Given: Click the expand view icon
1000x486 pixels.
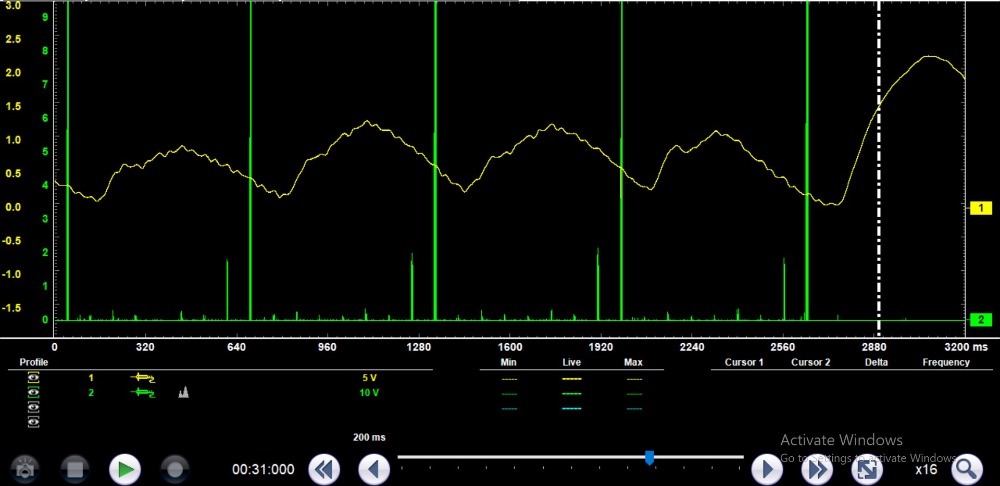Looking at the screenshot, I should (869, 468).
